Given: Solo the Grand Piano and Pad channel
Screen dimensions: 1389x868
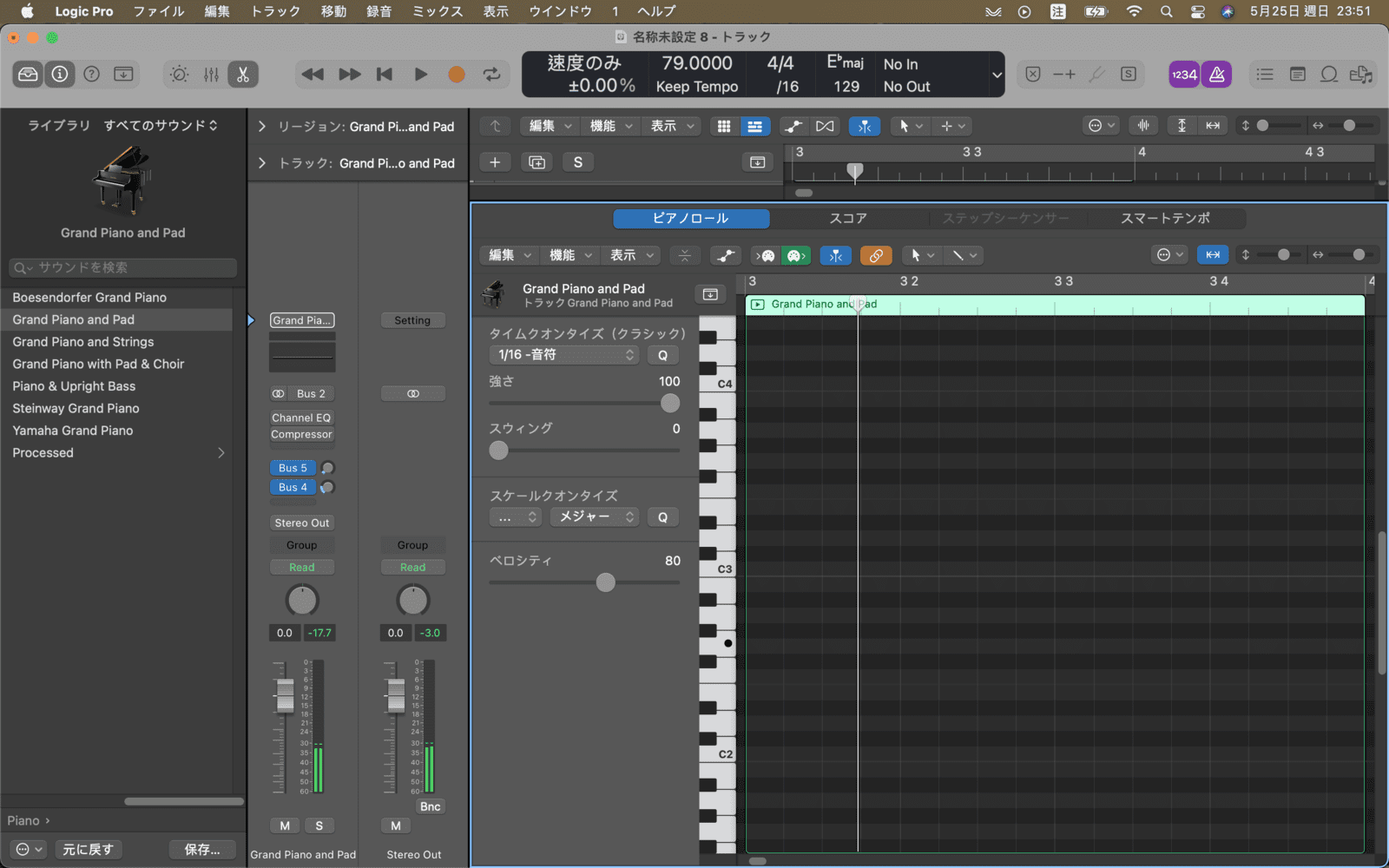Looking at the screenshot, I should (x=319, y=825).
